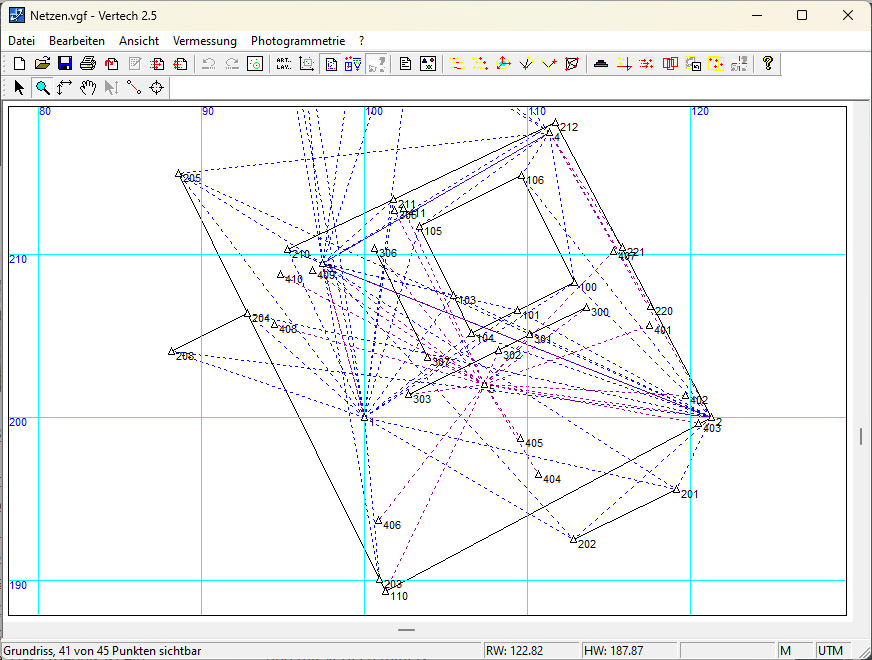Screen dimensions: 872x660
Task: Open the Photogrammetrie menu
Action: coord(298,41)
